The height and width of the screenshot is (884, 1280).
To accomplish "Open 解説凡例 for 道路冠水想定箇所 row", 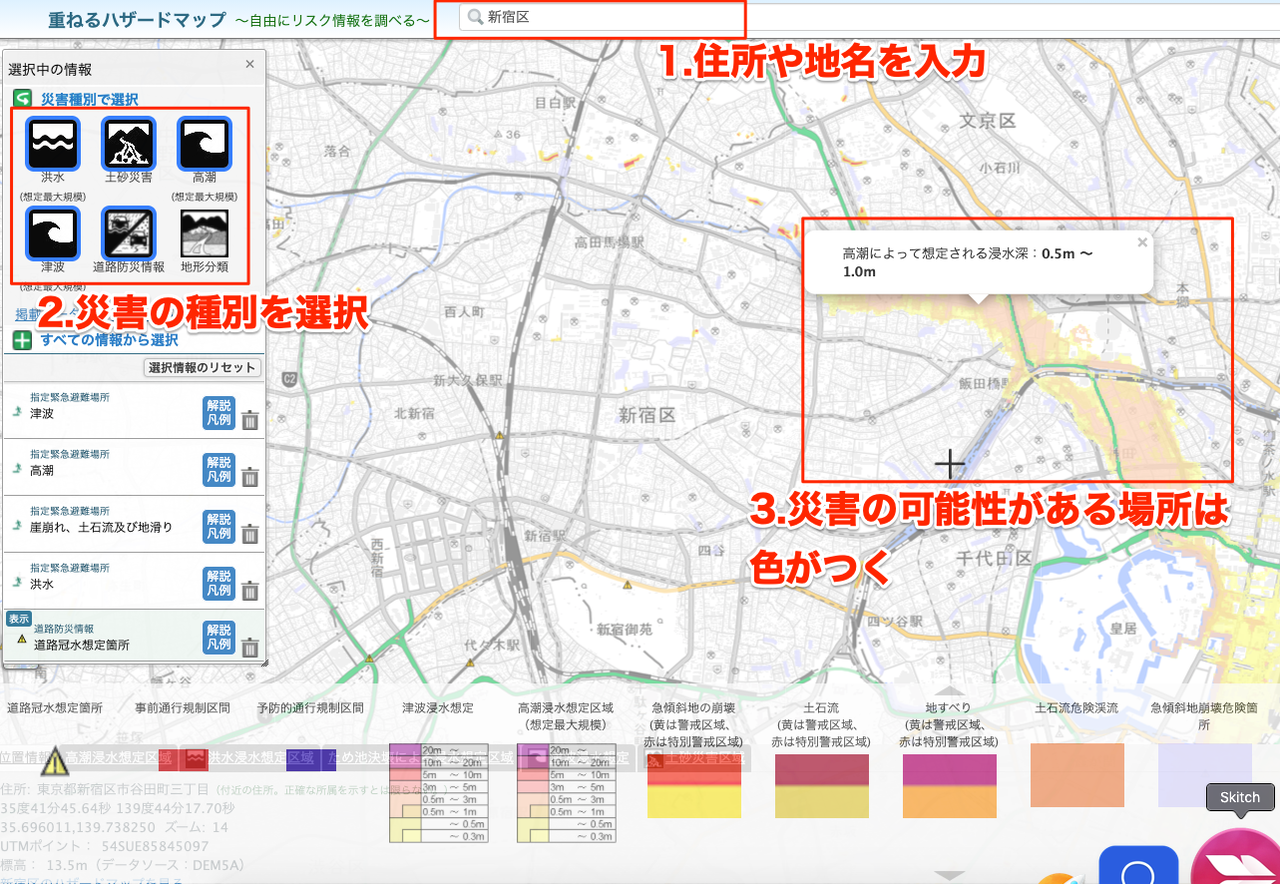I will point(218,637).
